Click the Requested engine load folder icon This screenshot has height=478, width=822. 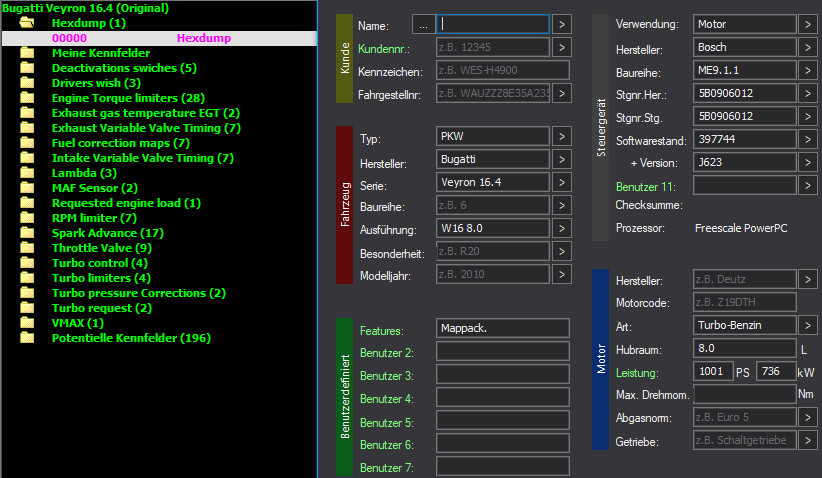click(27, 203)
